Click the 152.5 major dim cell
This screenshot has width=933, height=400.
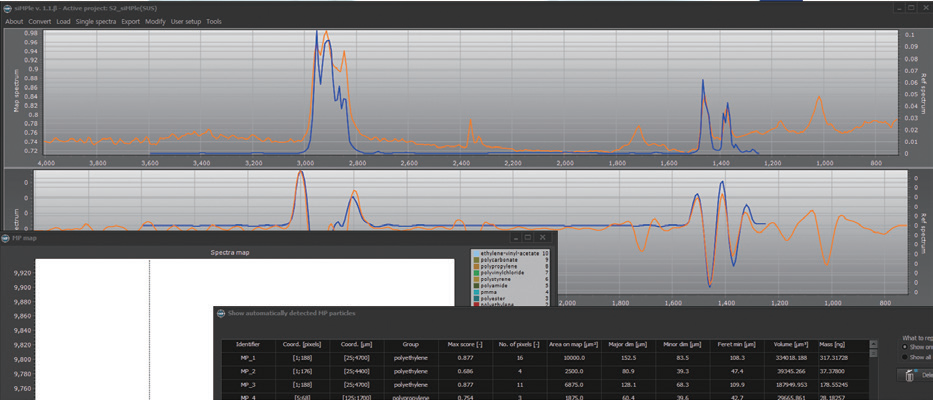tap(628, 358)
